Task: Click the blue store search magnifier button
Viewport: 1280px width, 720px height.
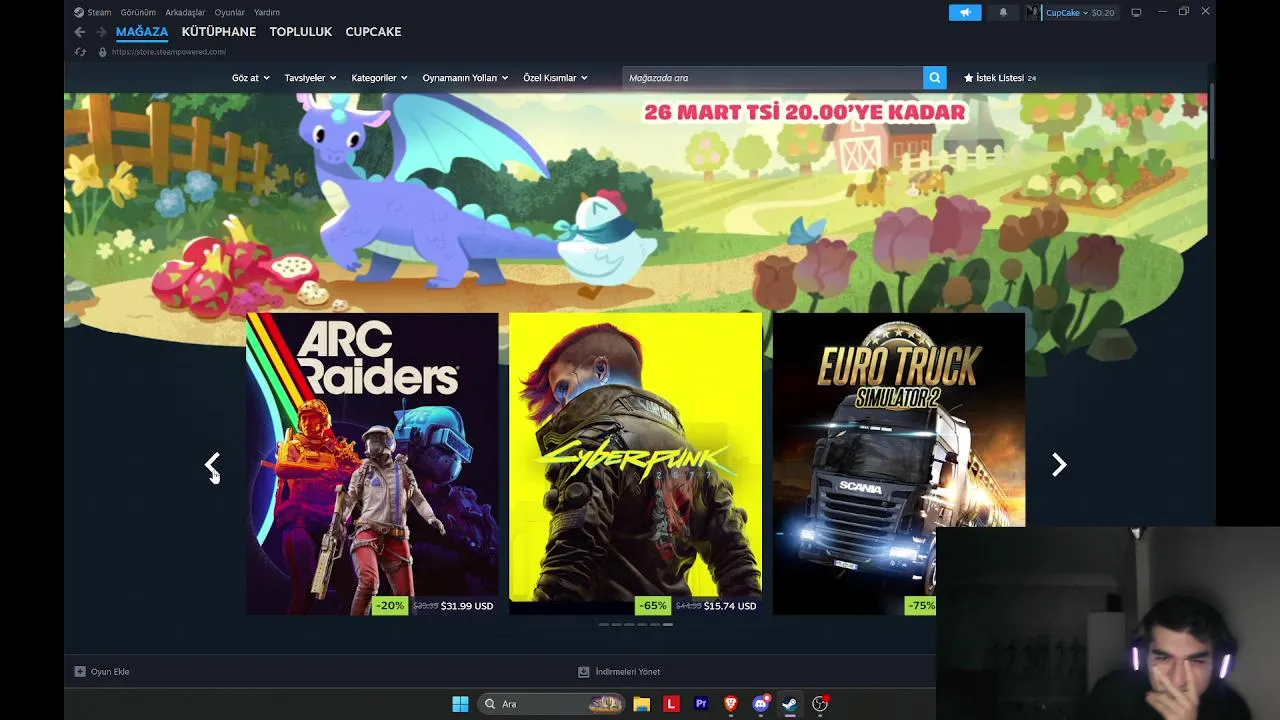Action: click(x=935, y=78)
